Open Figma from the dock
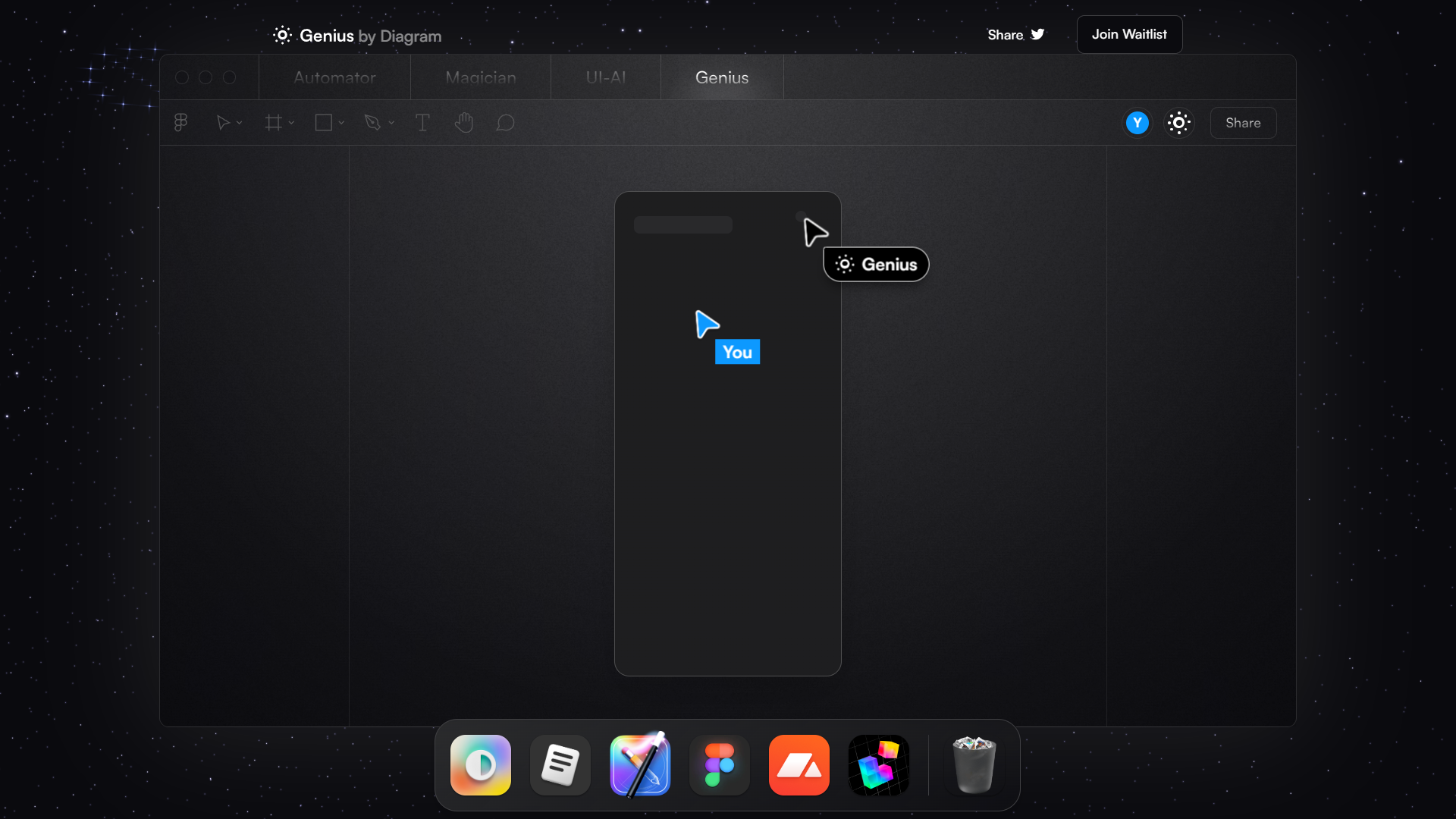Image resolution: width=1456 pixels, height=819 pixels. 720,765
